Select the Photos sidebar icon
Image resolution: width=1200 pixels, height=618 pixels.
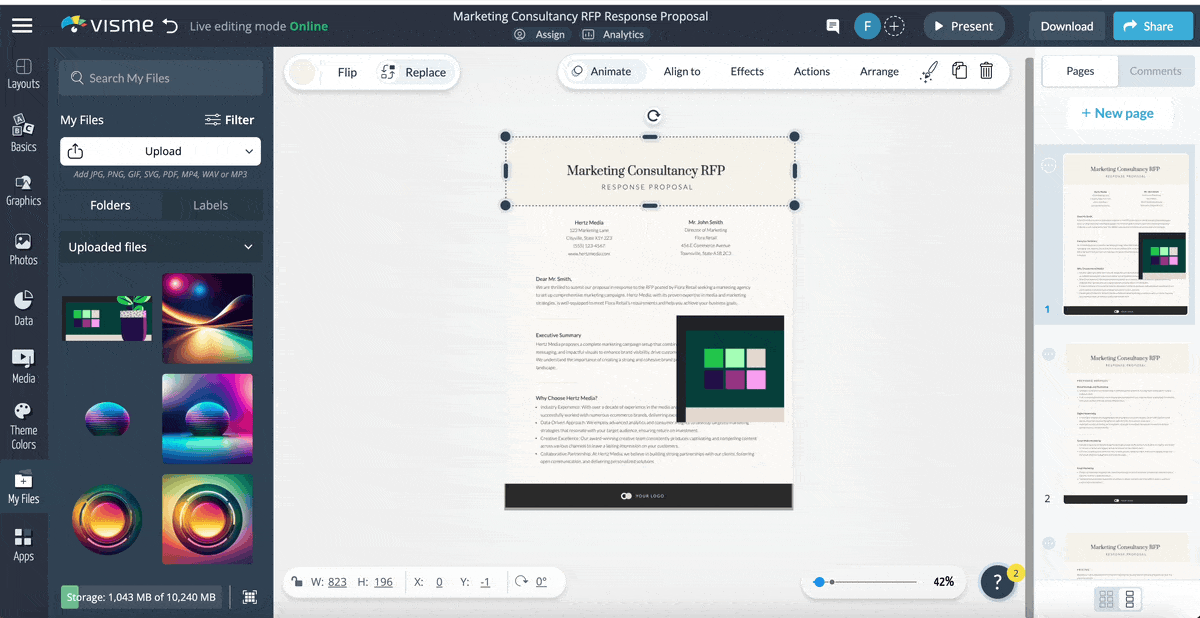23,248
